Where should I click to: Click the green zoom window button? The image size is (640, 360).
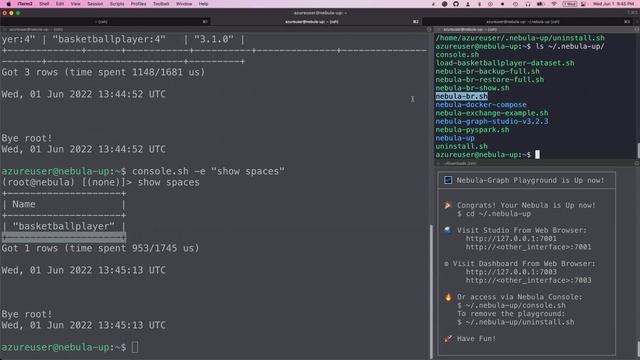point(18,13)
